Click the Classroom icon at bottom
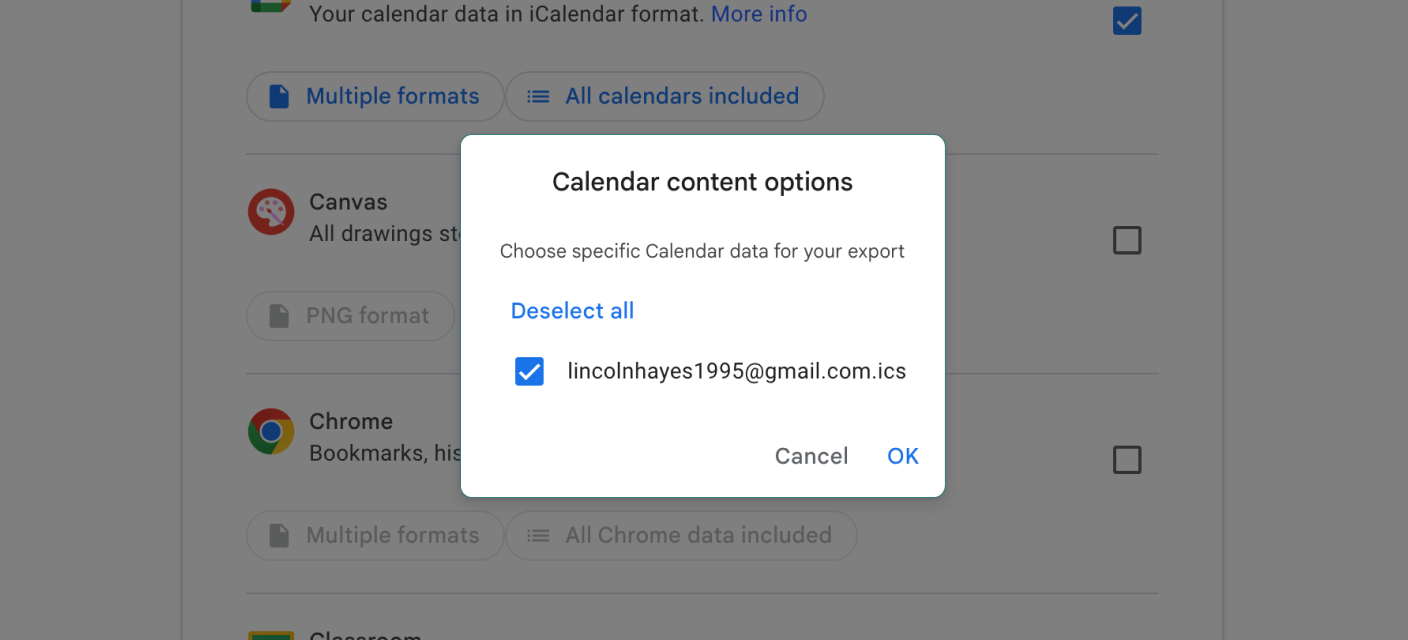The image size is (1408, 640). point(271,635)
